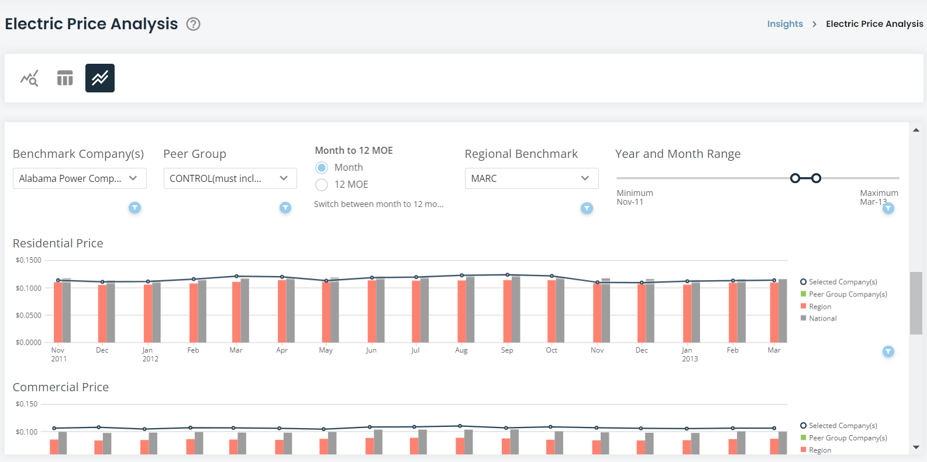This screenshot has height=462, width=927.
Task: Open the CONTROL peer group dropdown
Action: coord(230,178)
